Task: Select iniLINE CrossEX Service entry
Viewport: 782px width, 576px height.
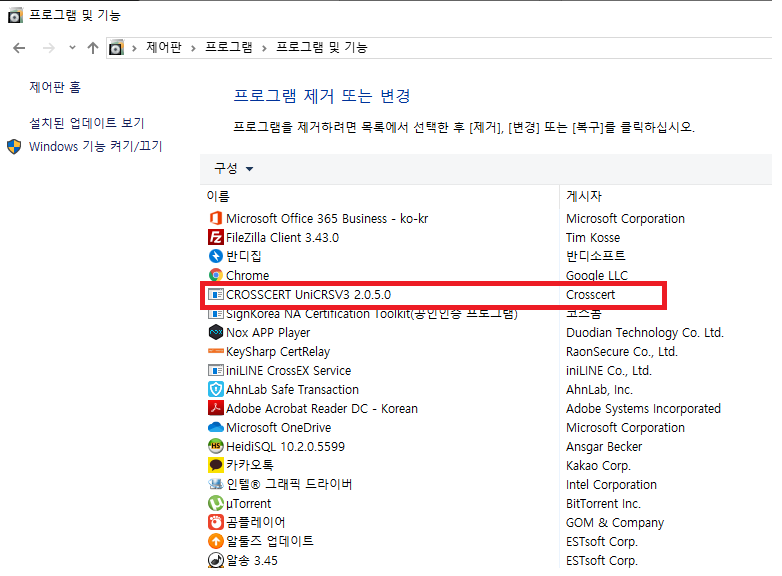Action: click(x=288, y=371)
